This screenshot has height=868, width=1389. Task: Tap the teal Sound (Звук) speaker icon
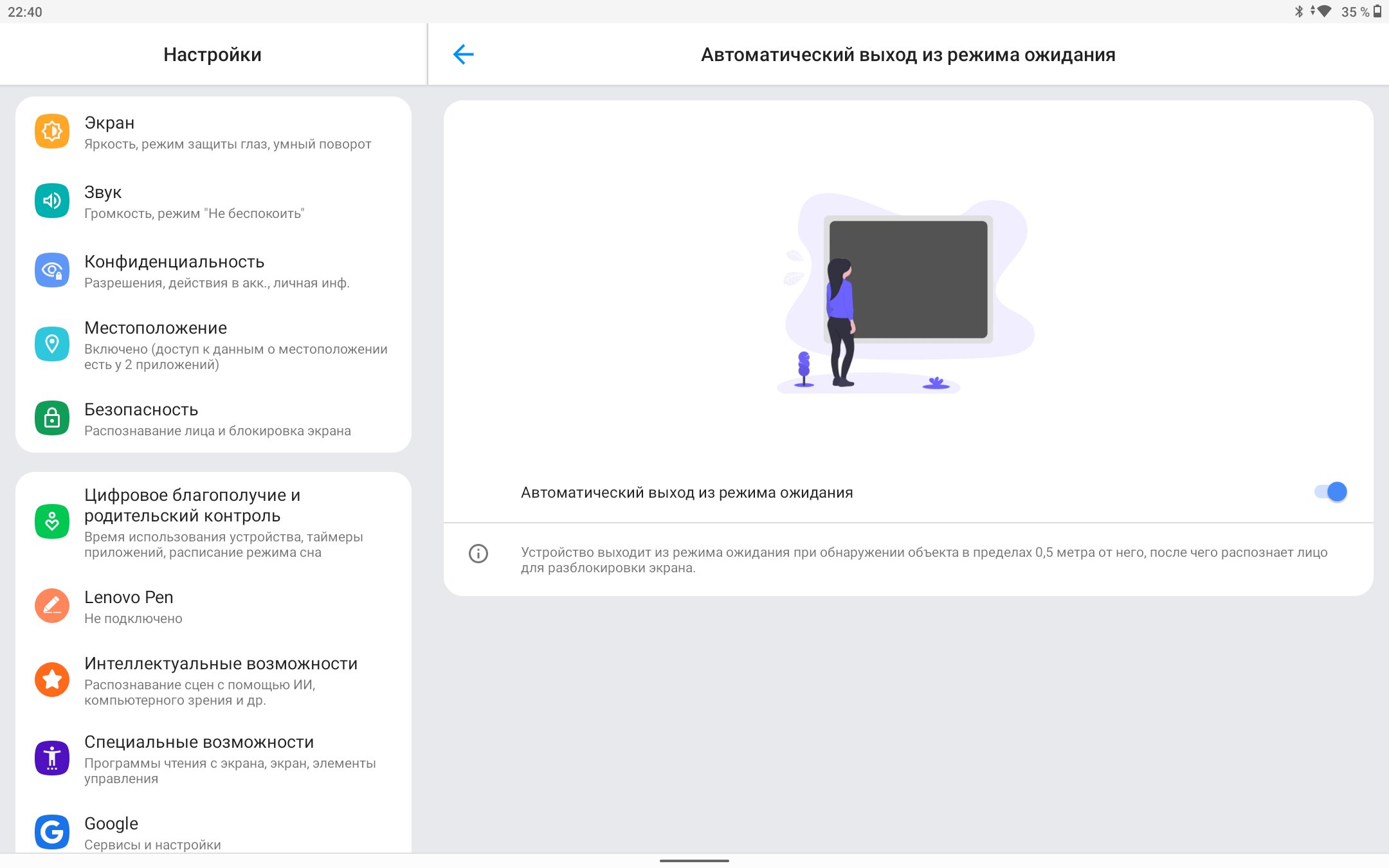tap(52, 201)
